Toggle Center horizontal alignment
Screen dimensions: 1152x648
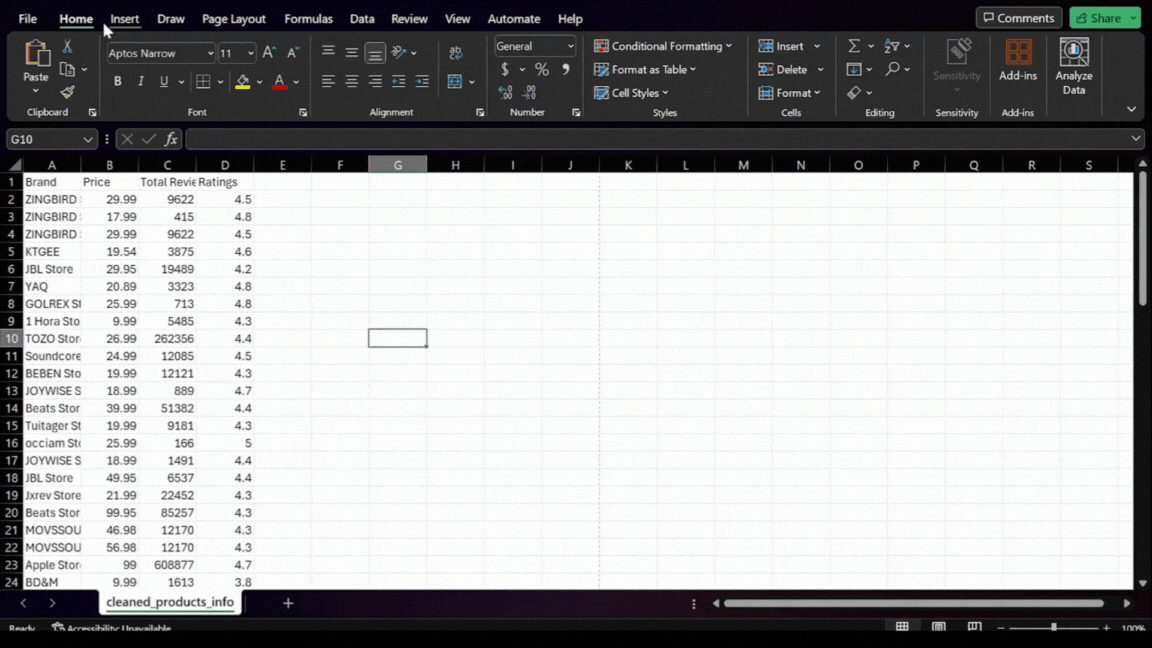pyautogui.click(x=352, y=82)
